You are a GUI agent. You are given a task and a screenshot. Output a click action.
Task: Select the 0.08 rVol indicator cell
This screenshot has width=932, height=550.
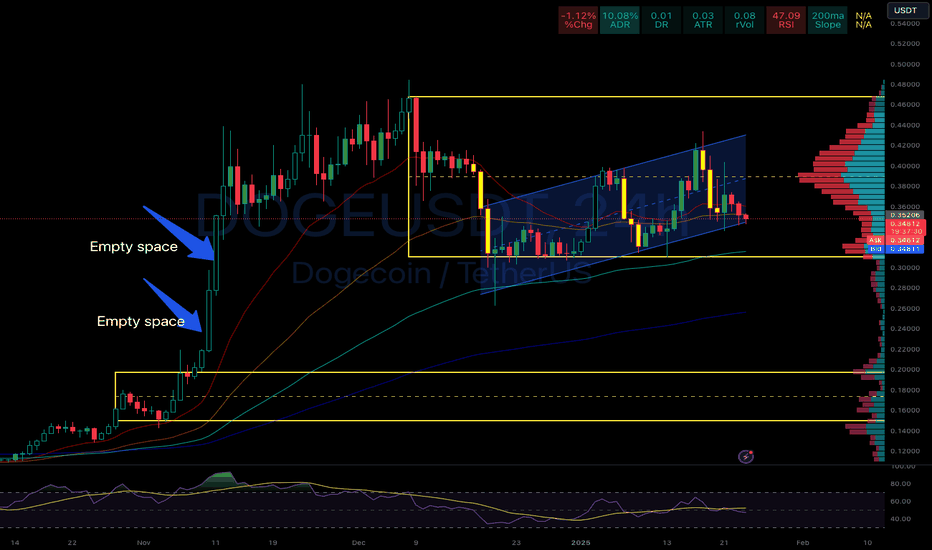coord(744,20)
